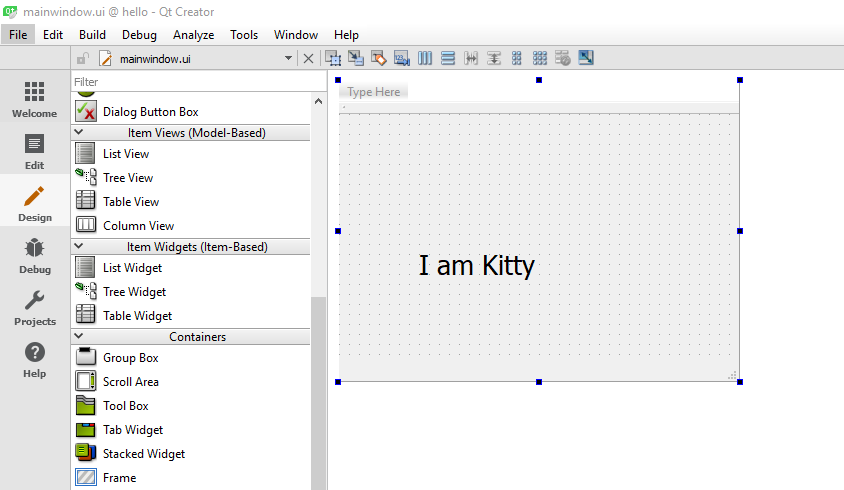Select the Edit Tab Order icon

[402, 58]
